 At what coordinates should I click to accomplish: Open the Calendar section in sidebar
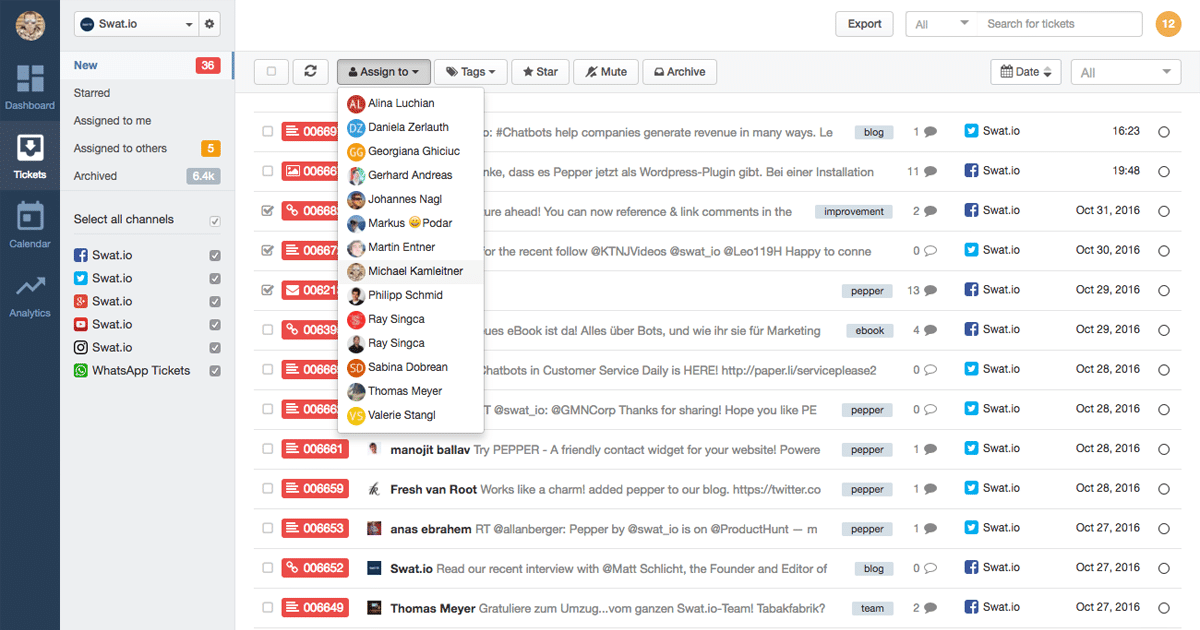click(x=30, y=224)
